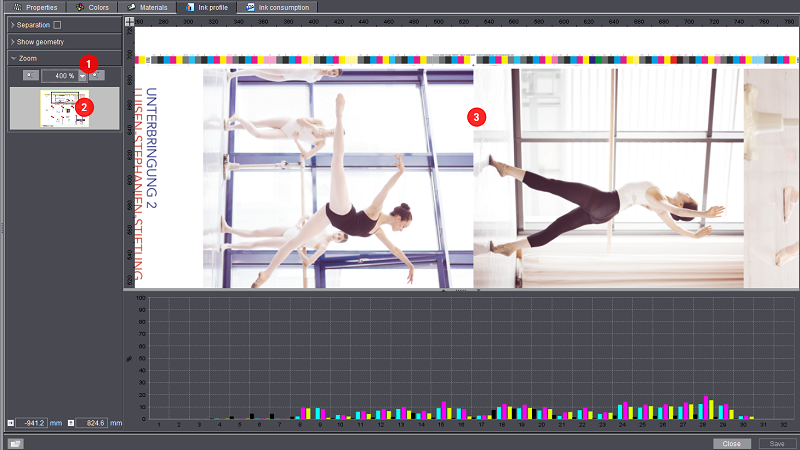Collapse the Zoom section
This screenshot has width=800, height=450.
tap(12, 58)
